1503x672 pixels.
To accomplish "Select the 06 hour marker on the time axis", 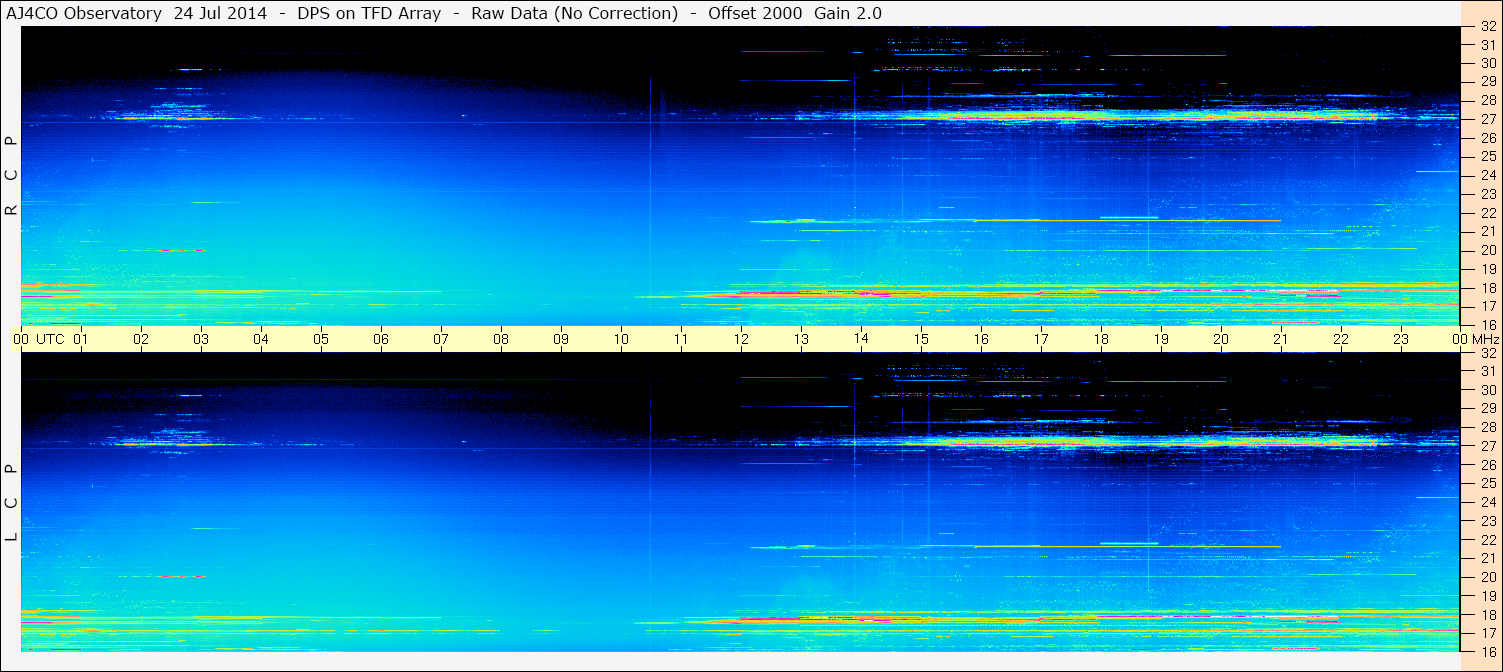I will point(381,339).
